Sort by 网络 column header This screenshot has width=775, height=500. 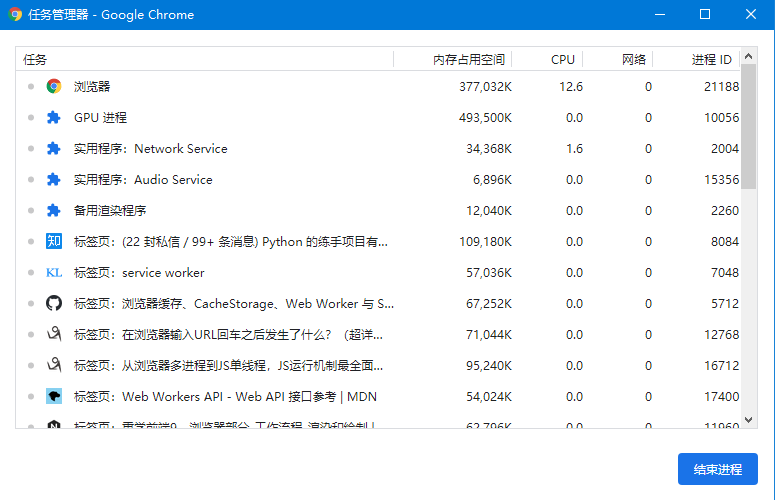pos(634,60)
